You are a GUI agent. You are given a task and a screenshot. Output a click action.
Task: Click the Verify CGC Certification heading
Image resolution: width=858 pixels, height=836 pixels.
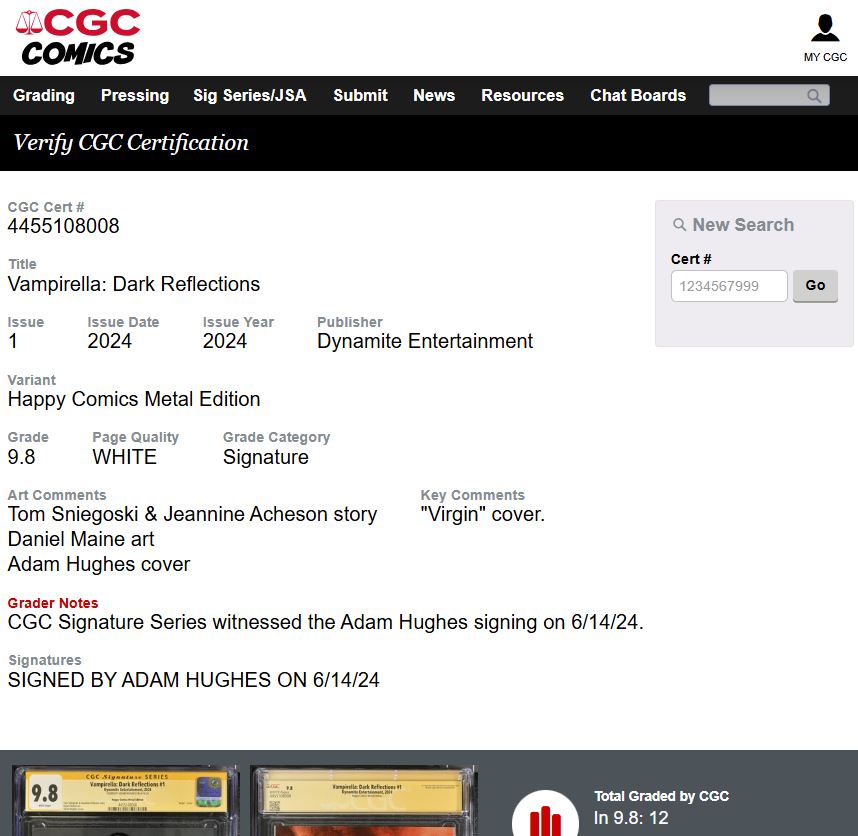tap(131, 143)
